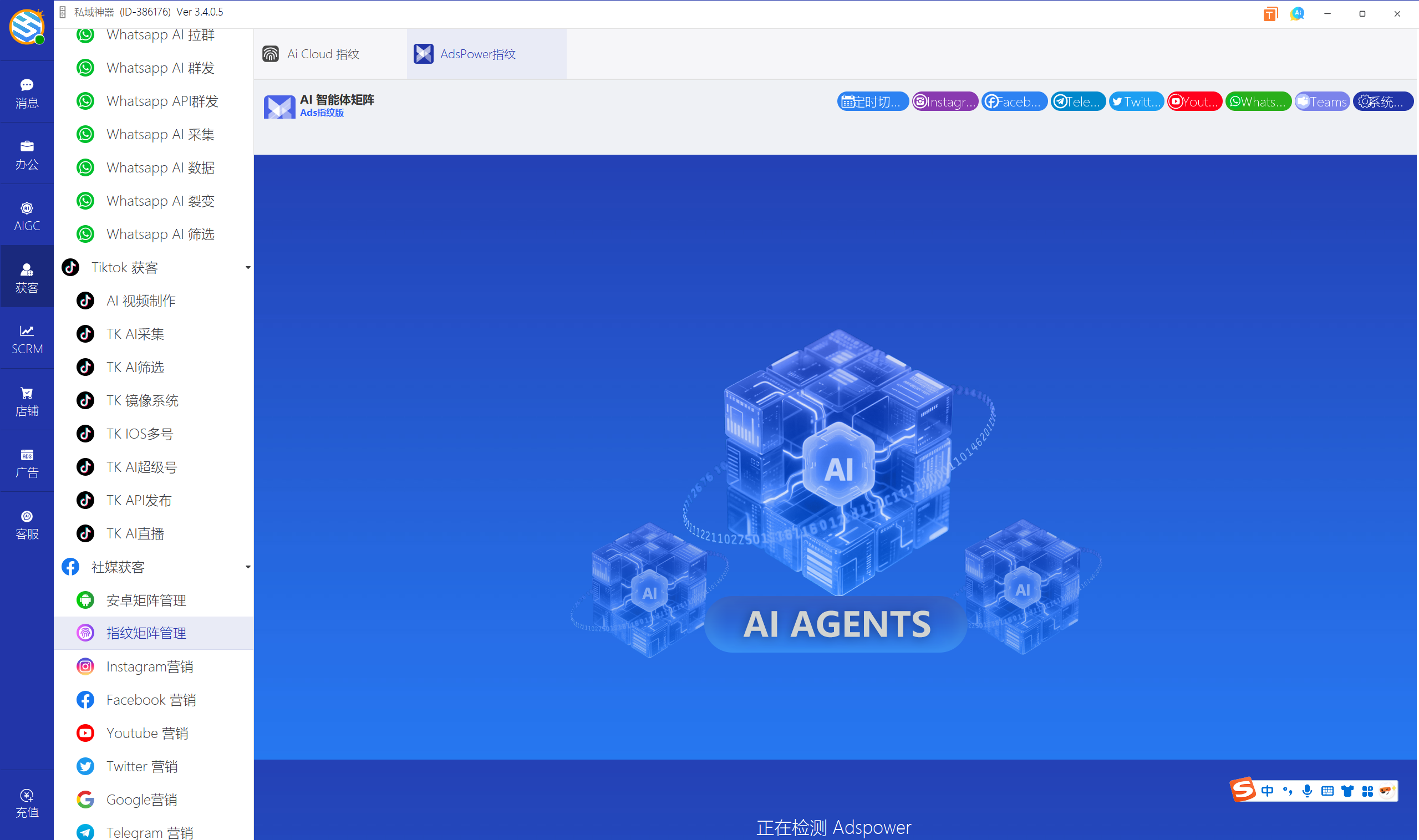Open the AIGC sidebar section
The width and height of the screenshot is (1419, 840).
coord(27,216)
